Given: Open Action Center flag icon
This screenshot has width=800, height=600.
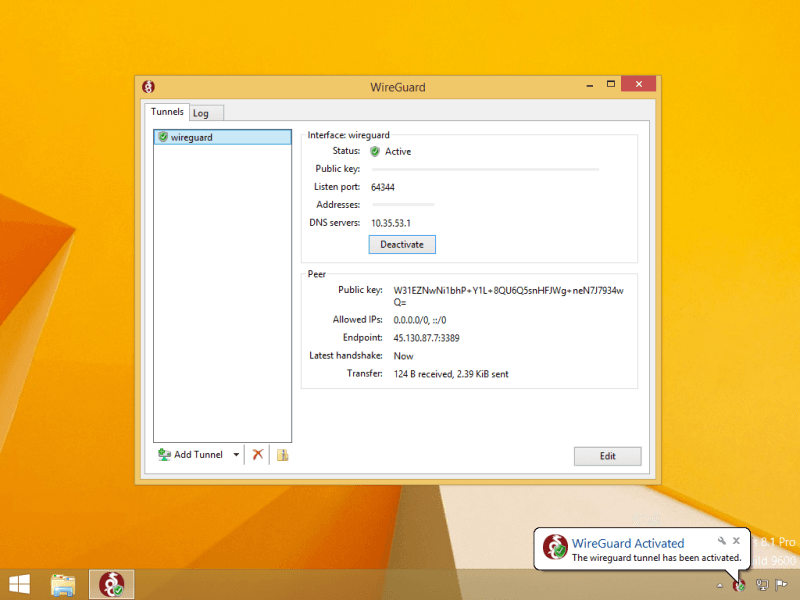Looking at the screenshot, I should [781, 584].
